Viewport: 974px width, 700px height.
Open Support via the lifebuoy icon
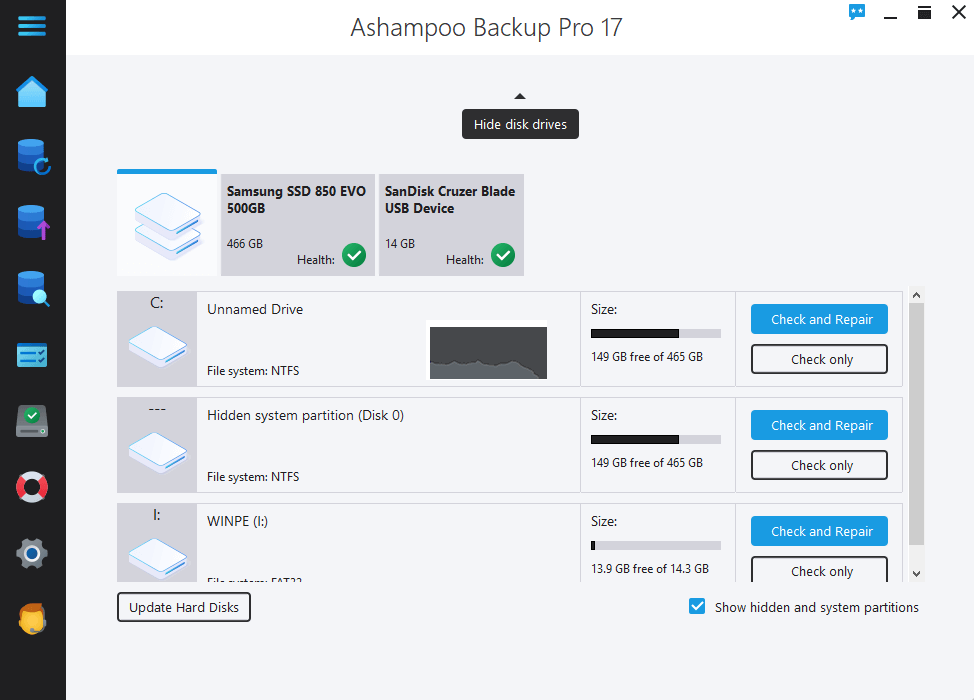coord(32,487)
